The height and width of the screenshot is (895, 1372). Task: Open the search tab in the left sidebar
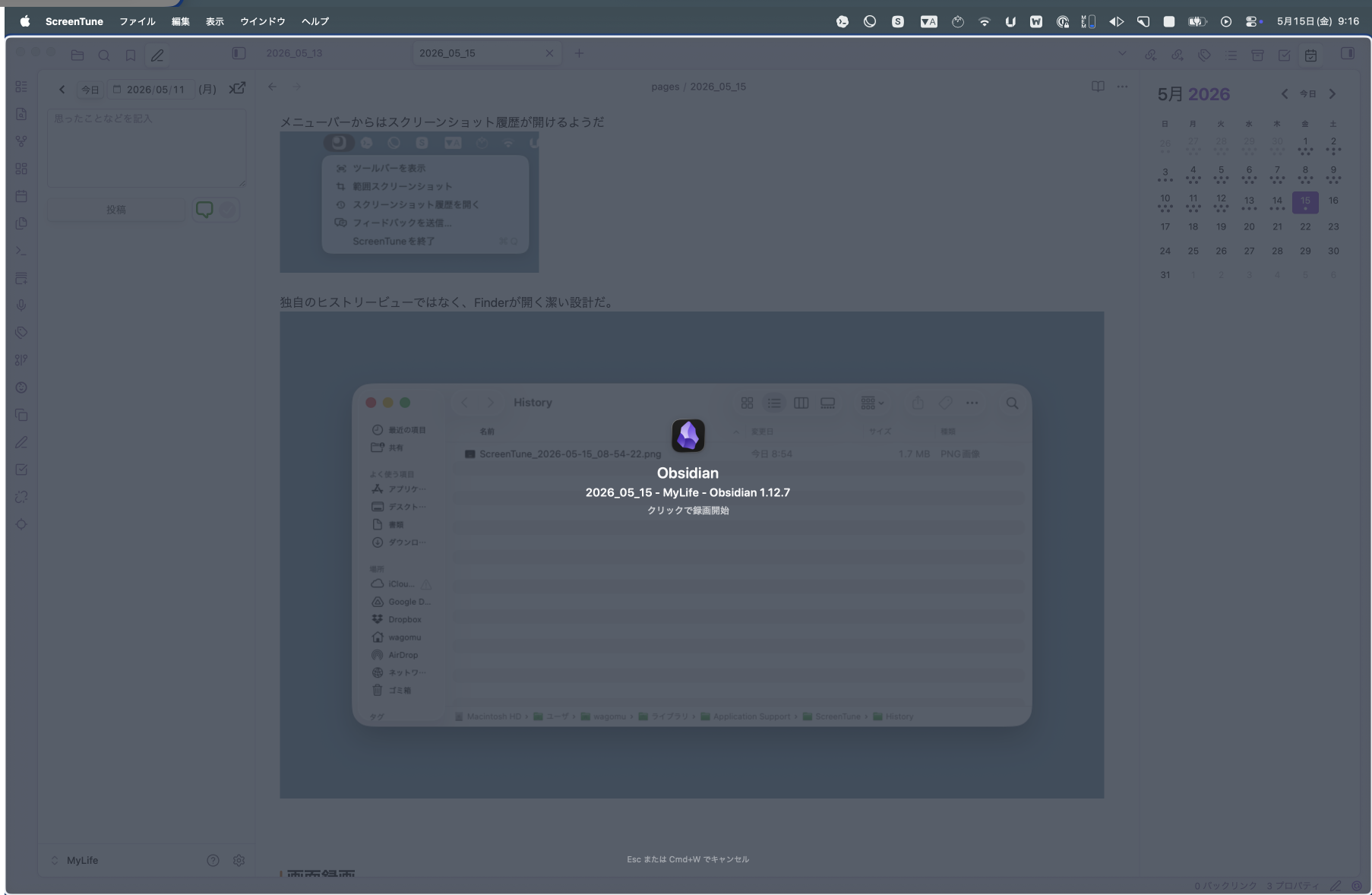[x=104, y=55]
